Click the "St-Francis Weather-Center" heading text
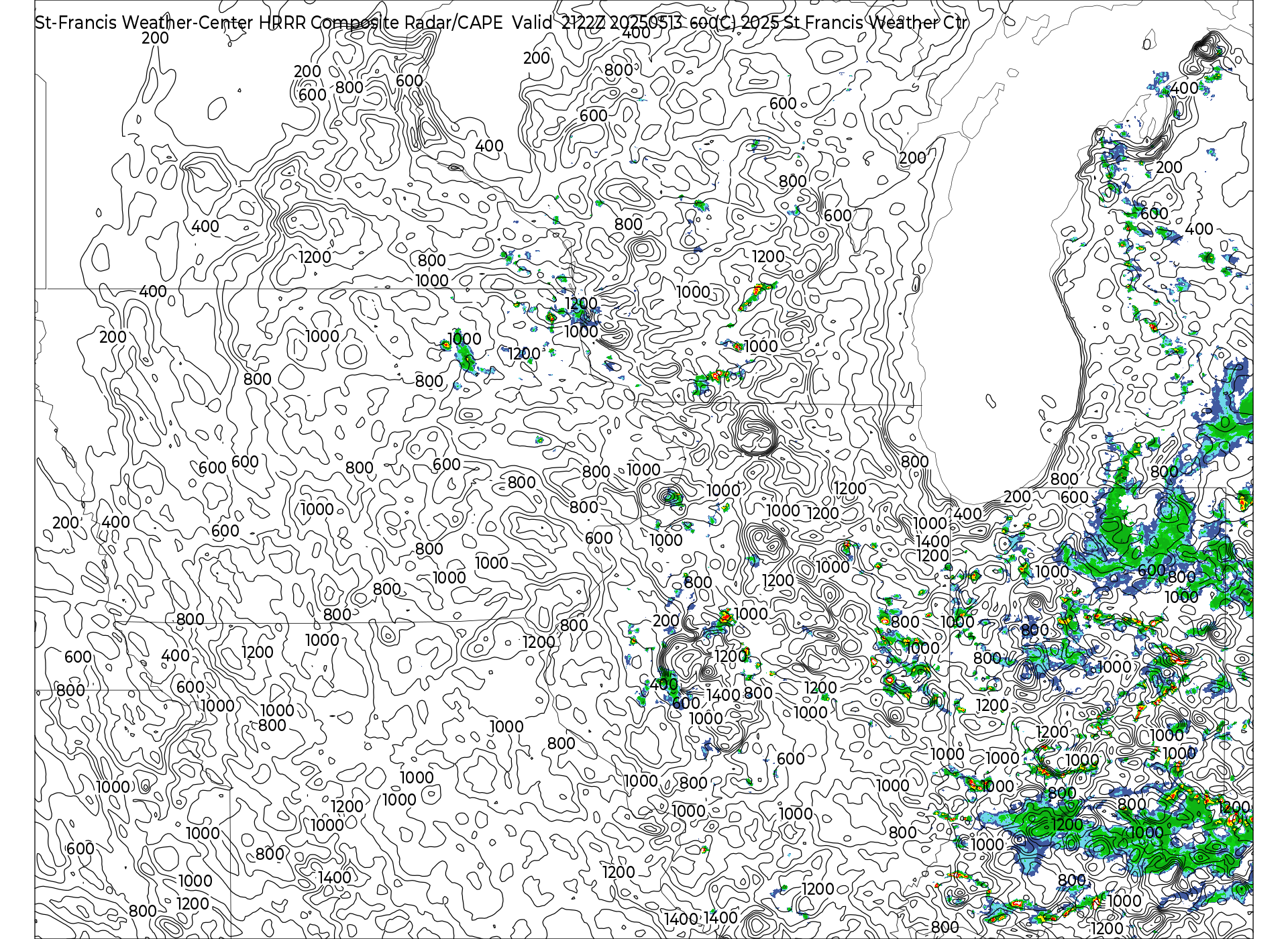Screen dimensions: 1288x939 [144, 22]
